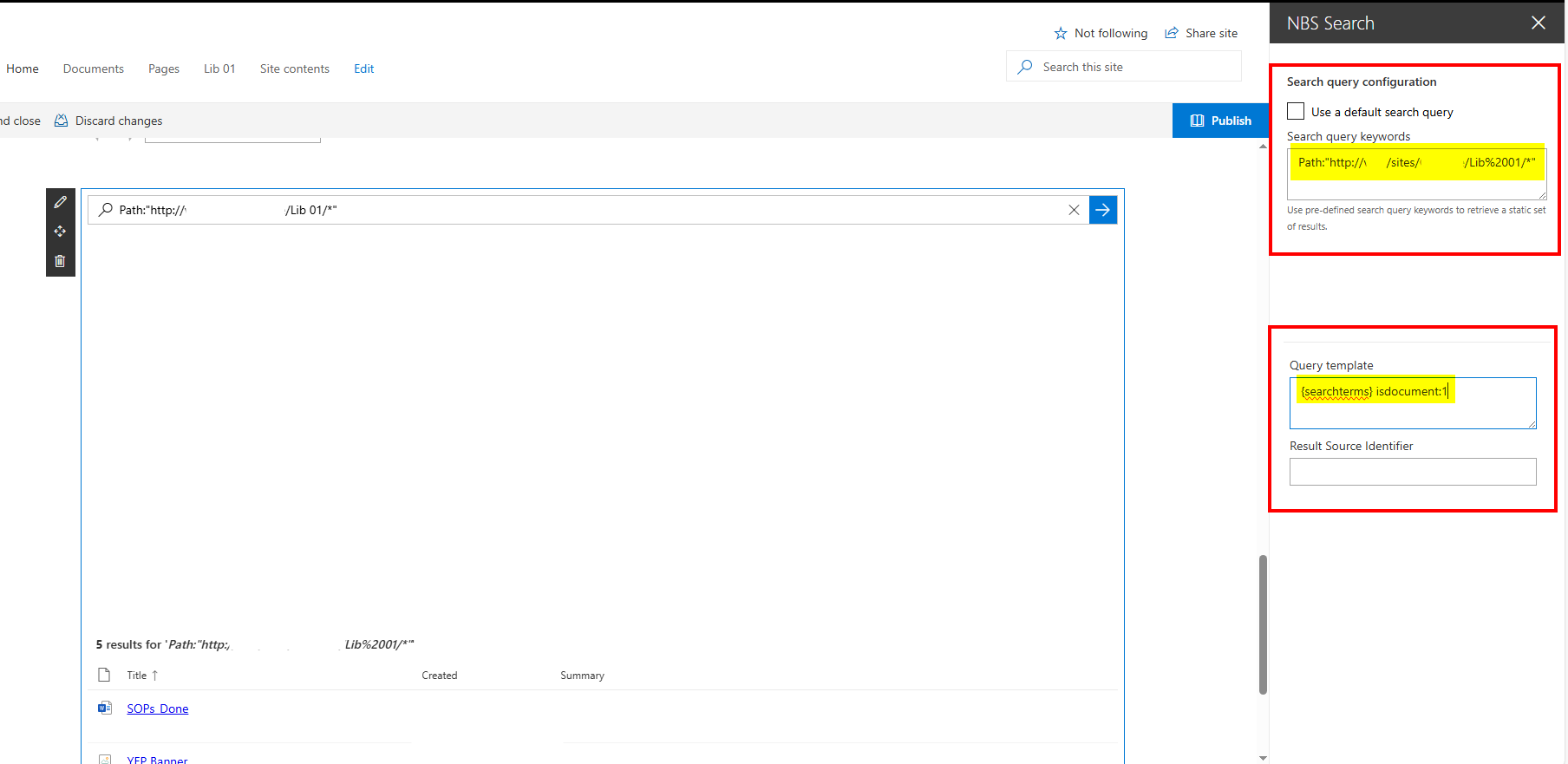Toggle Use a default search query

click(x=1296, y=111)
